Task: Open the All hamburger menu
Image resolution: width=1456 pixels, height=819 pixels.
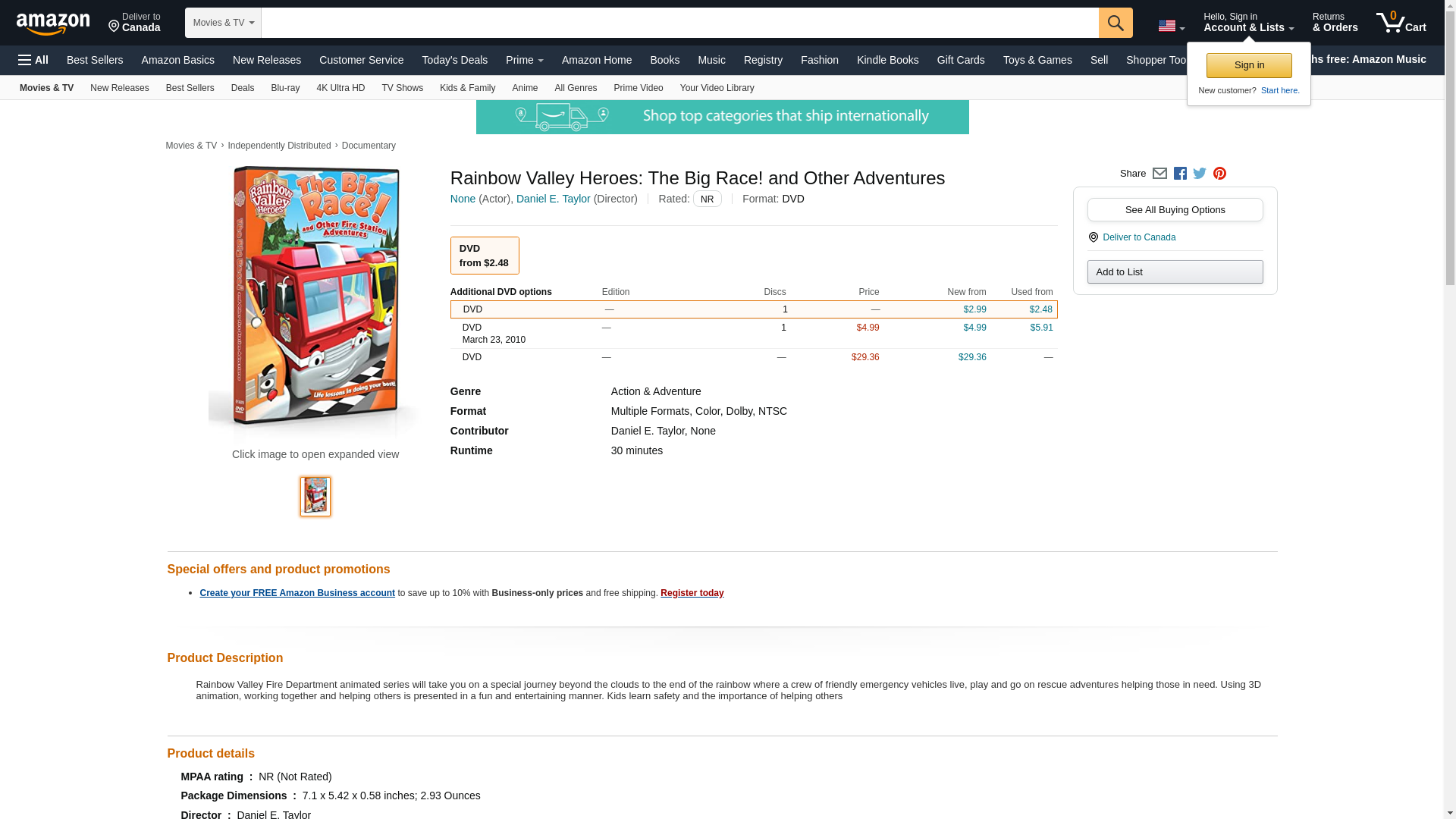Action: [x=33, y=60]
